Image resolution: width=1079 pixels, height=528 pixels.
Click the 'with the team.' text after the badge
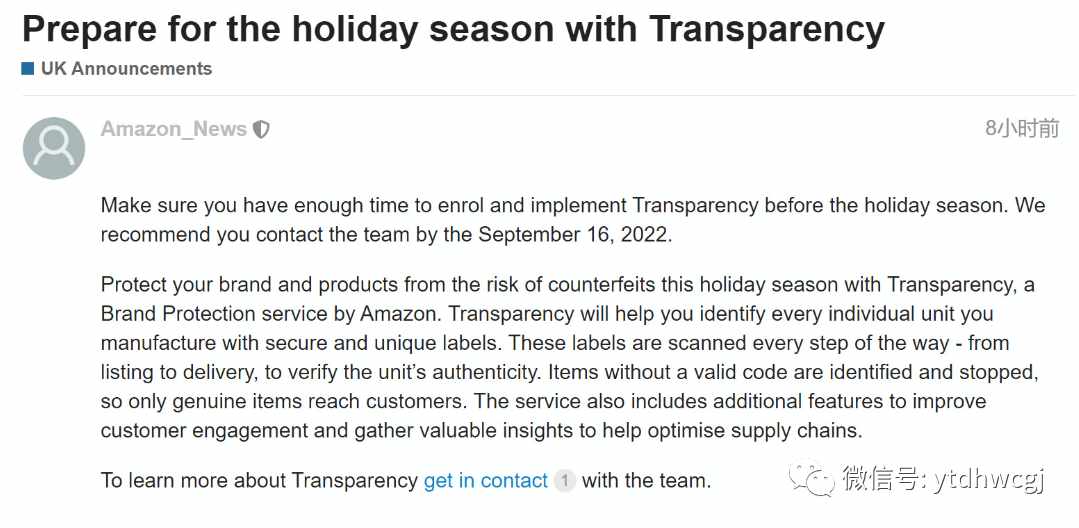coord(646,481)
